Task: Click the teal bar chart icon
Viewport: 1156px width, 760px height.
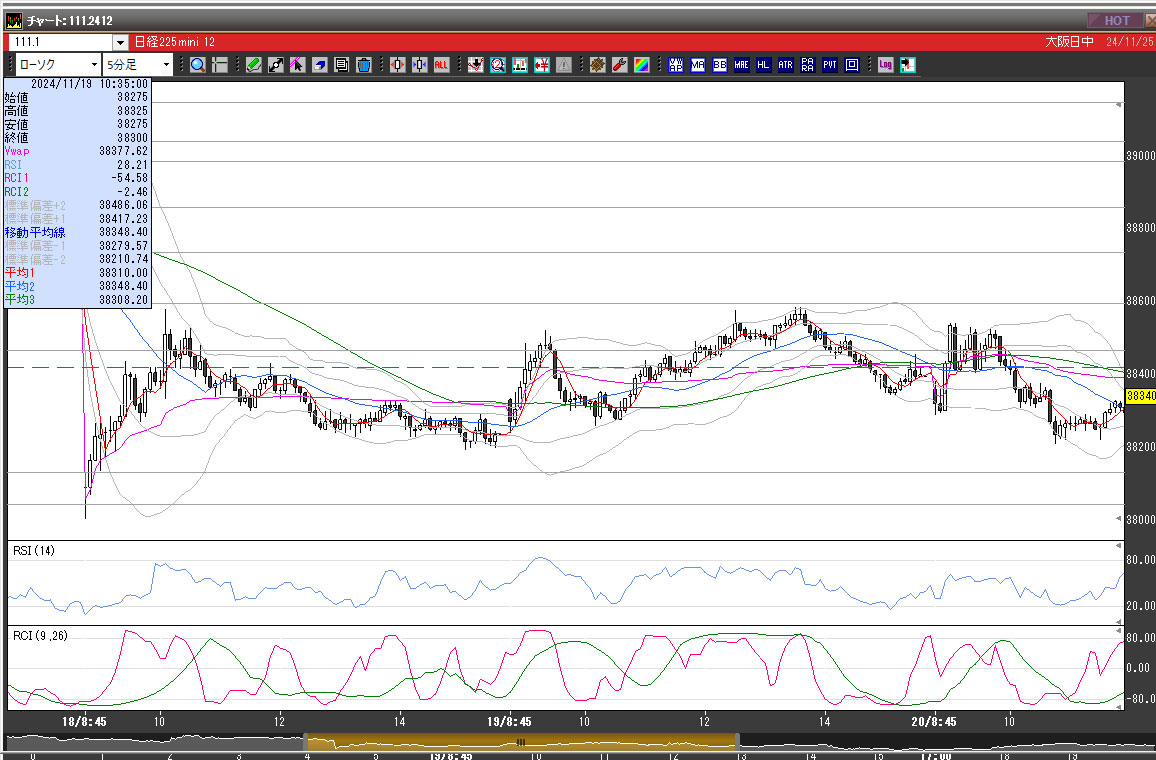Action: click(520, 65)
